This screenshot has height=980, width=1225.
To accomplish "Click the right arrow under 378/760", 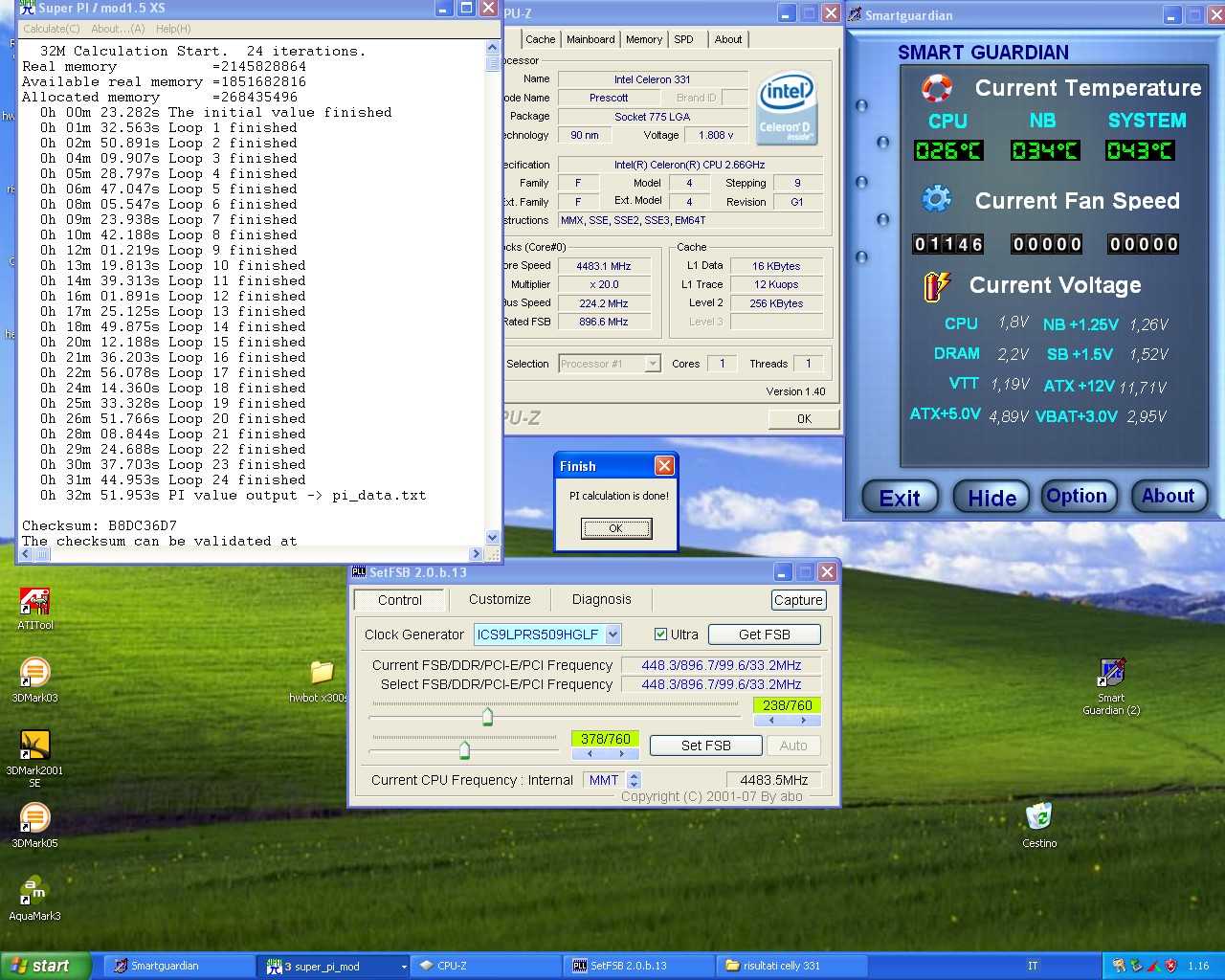I will pyautogui.click(x=621, y=753).
